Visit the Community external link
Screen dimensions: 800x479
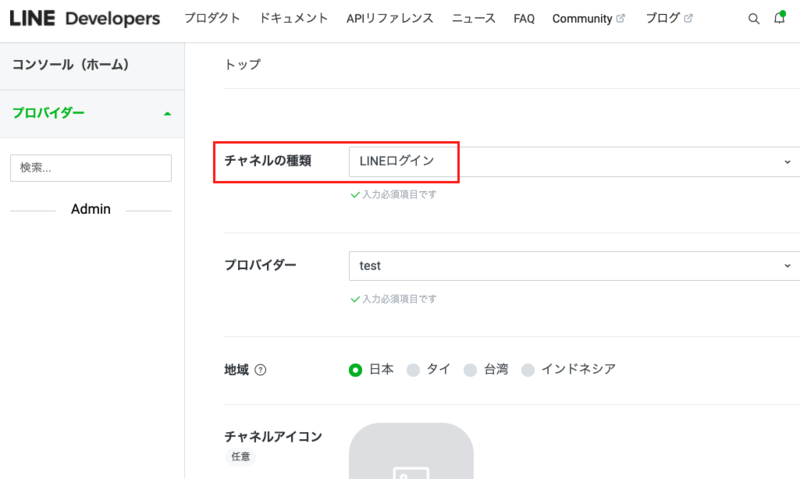[588, 19]
